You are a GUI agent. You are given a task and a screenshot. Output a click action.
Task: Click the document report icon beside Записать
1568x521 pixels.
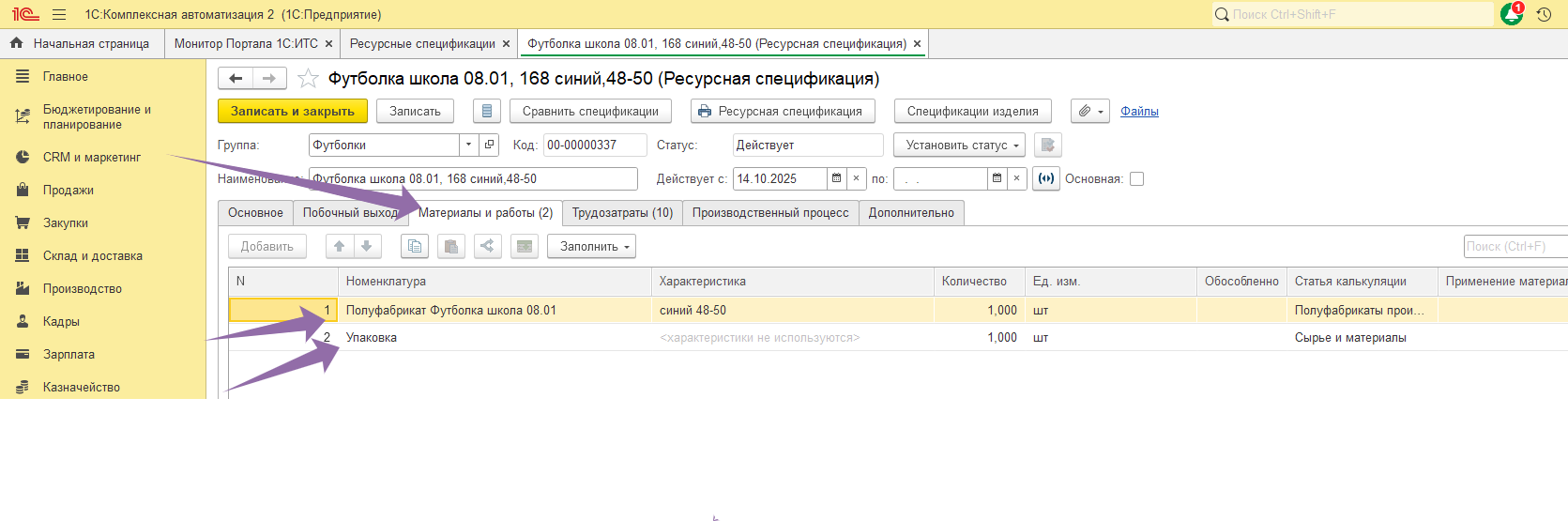486,111
